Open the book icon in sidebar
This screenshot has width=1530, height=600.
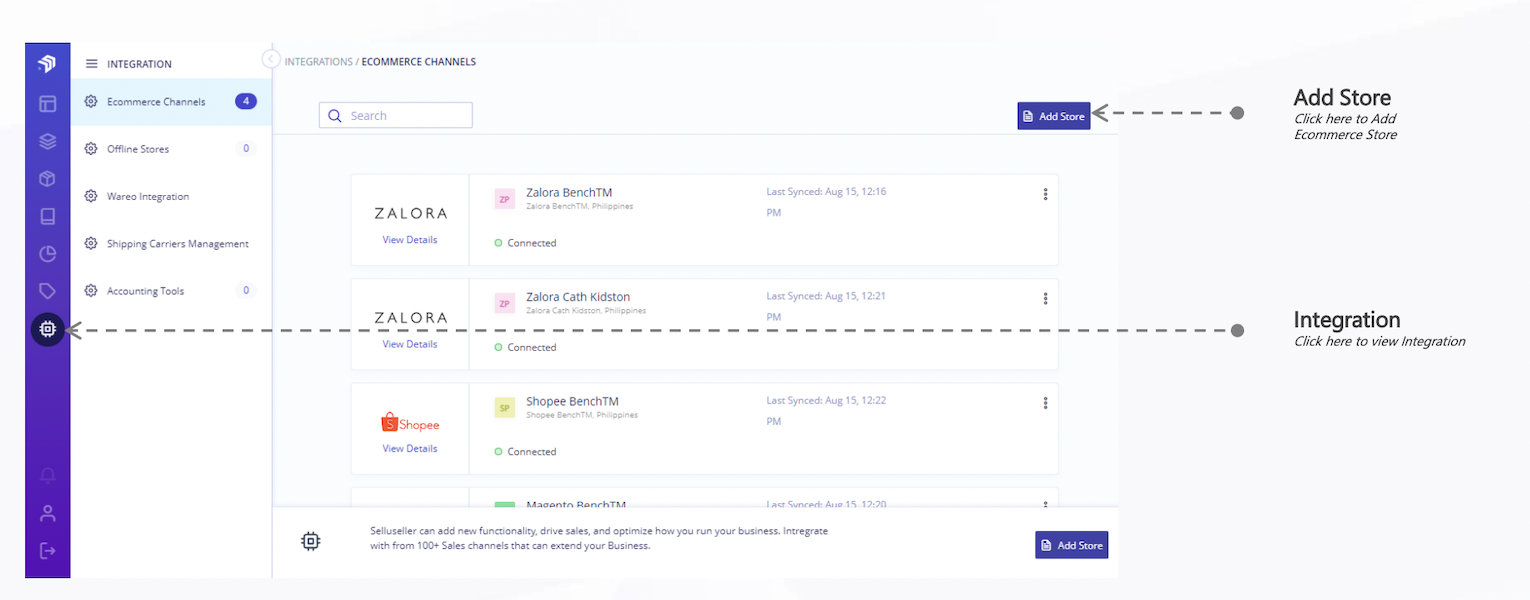pyautogui.click(x=47, y=216)
